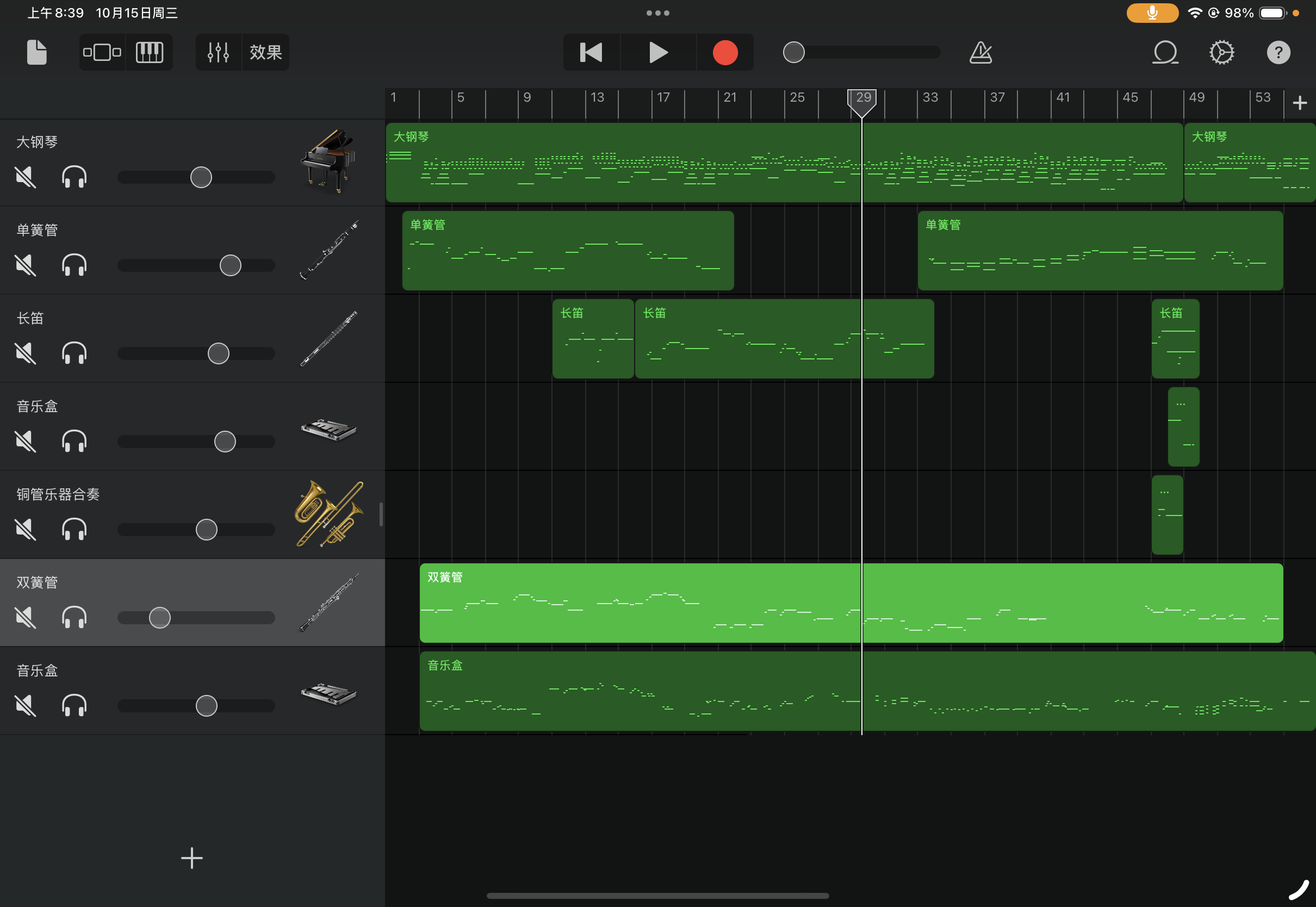Select the second 大钢琴 region at bar 49

click(x=1250, y=163)
